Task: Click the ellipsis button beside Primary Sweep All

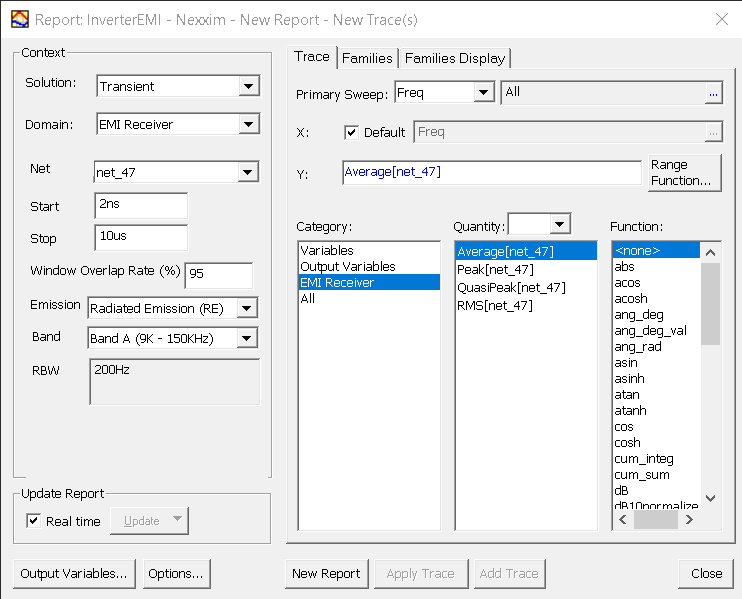Action: point(713,93)
